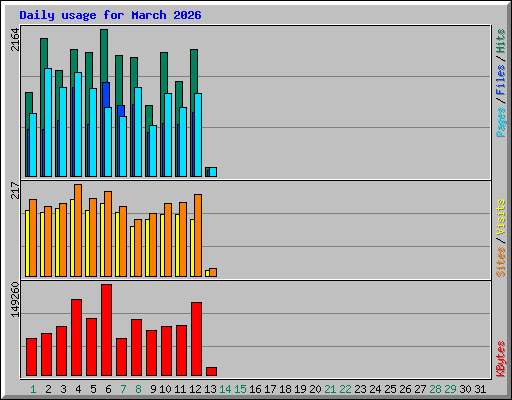Screen dimensions: 512x400
Task: Click day label 16 on the axis
Action: tap(255, 389)
